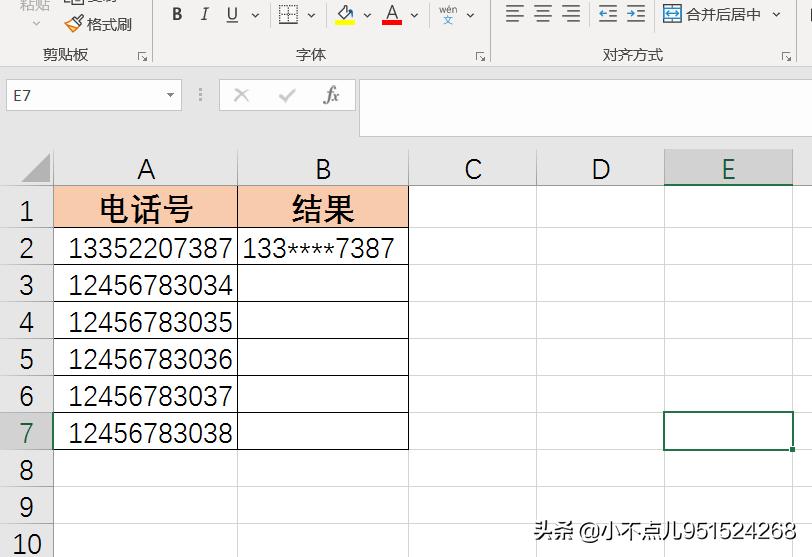Select cell with 12456783036
Image resolution: width=812 pixels, height=557 pixels.
click(x=146, y=358)
